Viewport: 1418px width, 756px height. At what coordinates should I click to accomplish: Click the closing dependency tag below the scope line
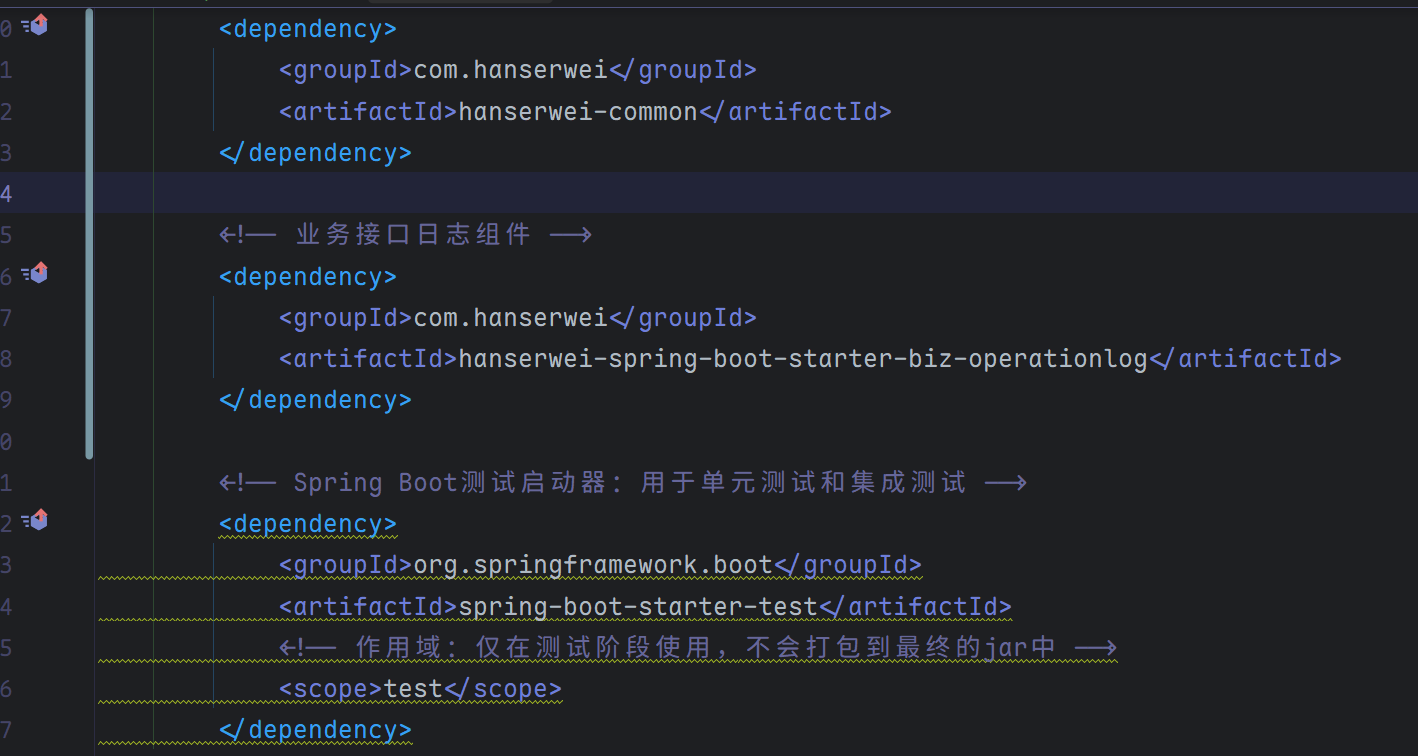click(x=315, y=730)
